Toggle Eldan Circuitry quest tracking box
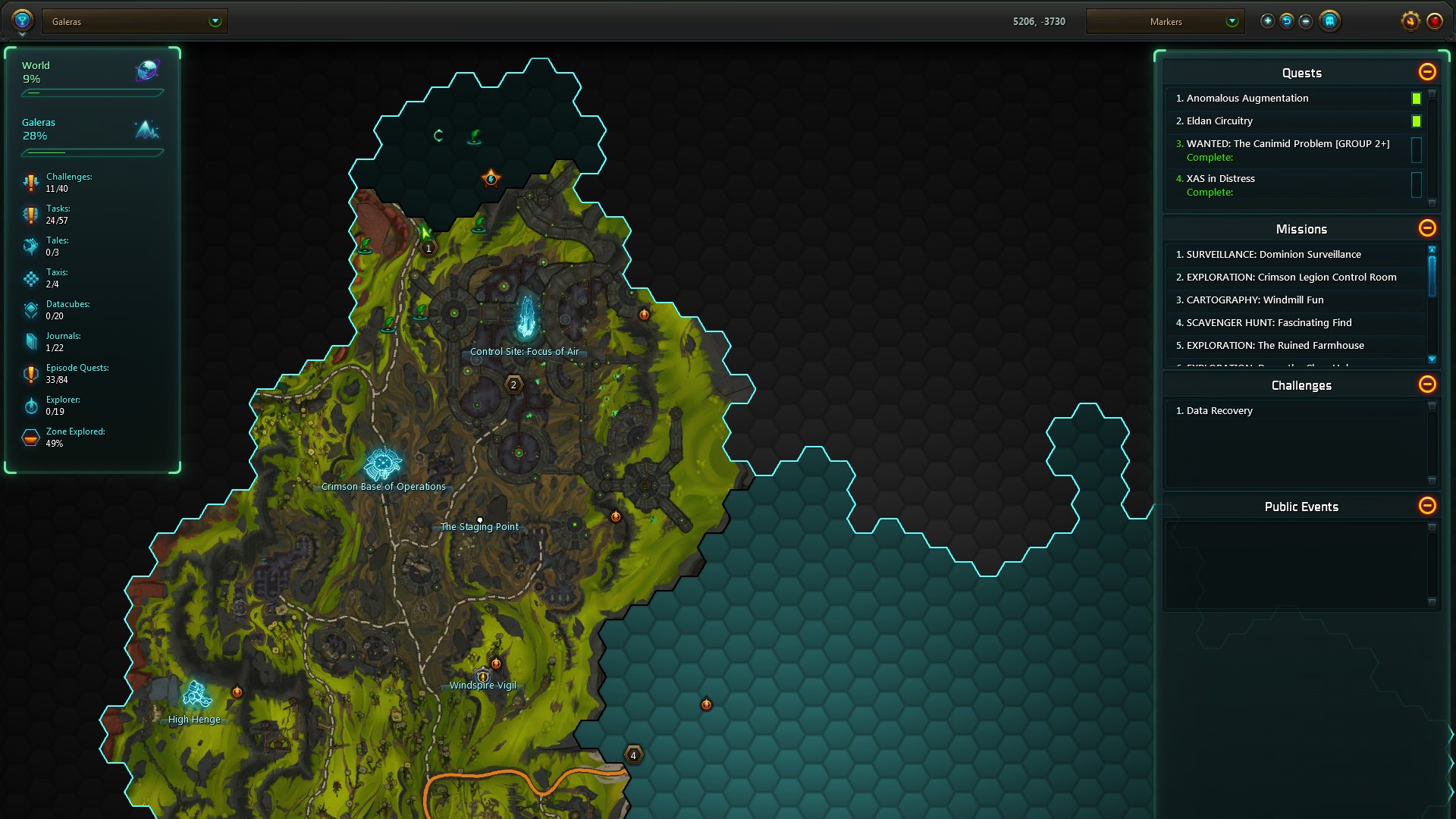1456x819 pixels. 1416,121
